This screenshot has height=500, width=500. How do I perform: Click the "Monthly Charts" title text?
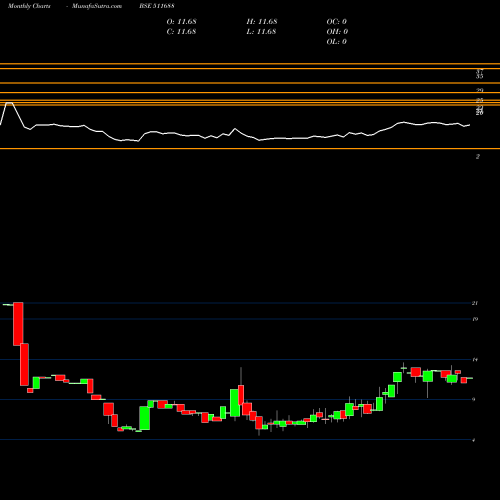click(29, 6)
